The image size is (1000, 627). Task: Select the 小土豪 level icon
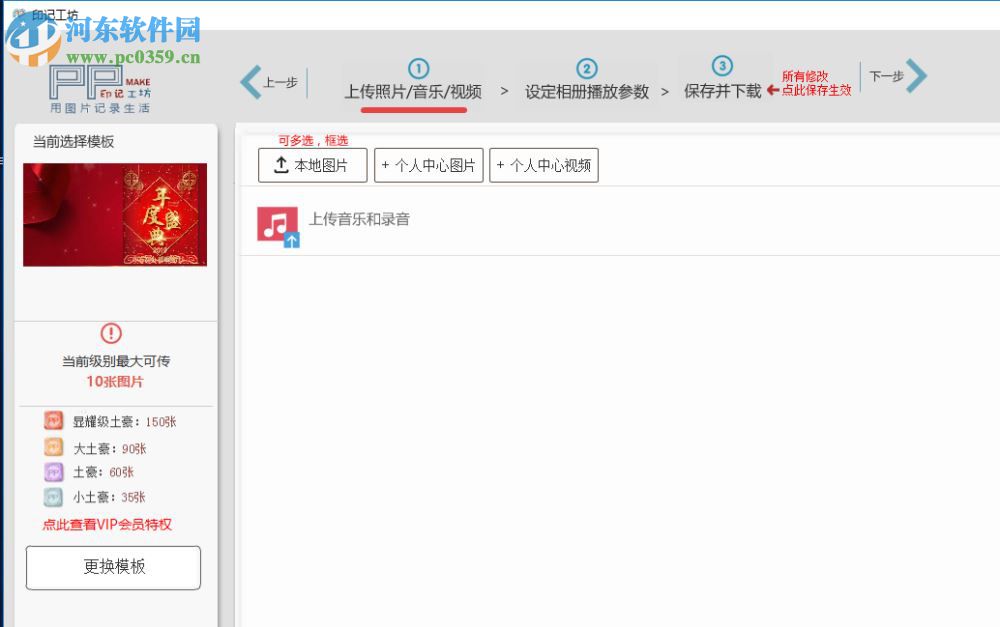(x=52, y=496)
